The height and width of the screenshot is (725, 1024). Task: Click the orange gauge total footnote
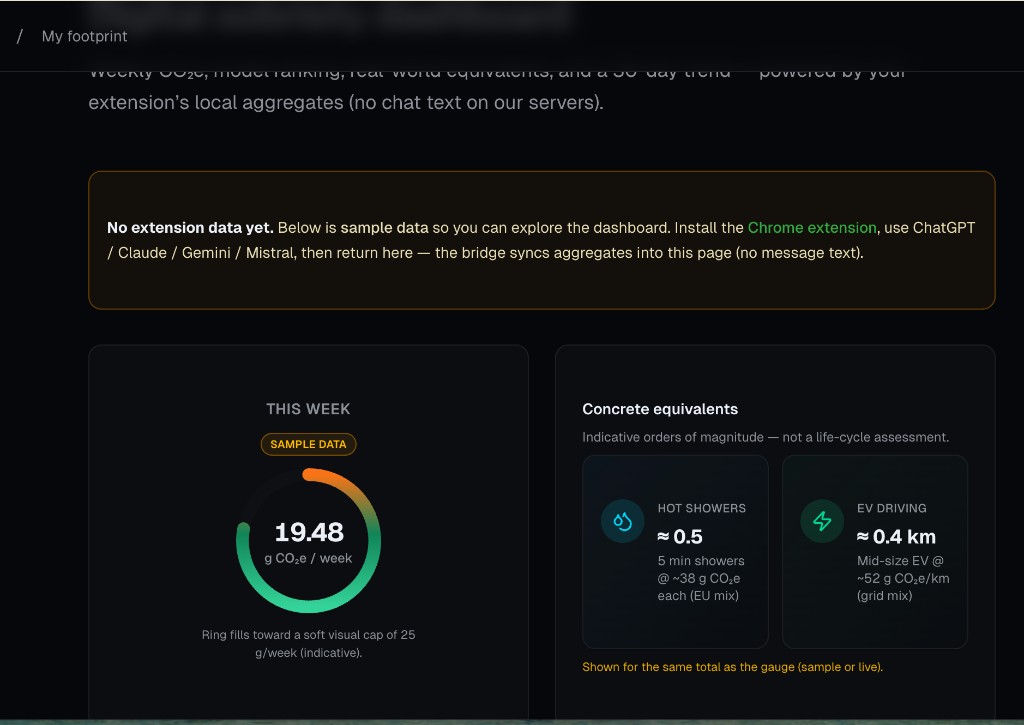tap(732, 667)
